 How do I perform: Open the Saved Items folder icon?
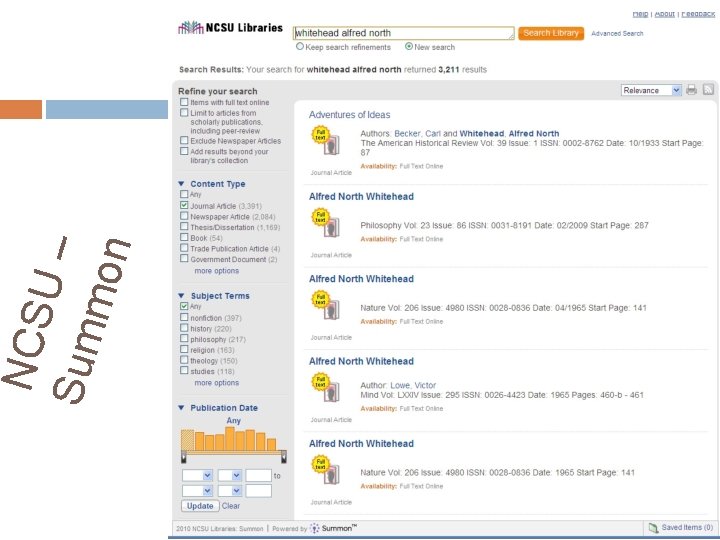click(653, 528)
